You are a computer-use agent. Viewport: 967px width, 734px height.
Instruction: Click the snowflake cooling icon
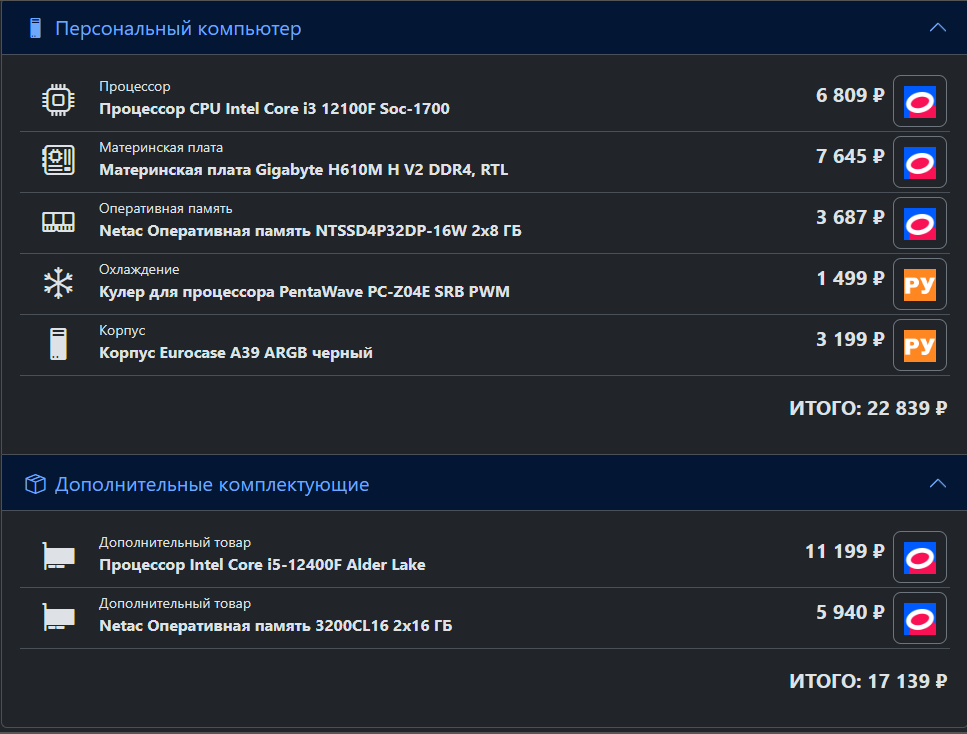click(x=59, y=283)
